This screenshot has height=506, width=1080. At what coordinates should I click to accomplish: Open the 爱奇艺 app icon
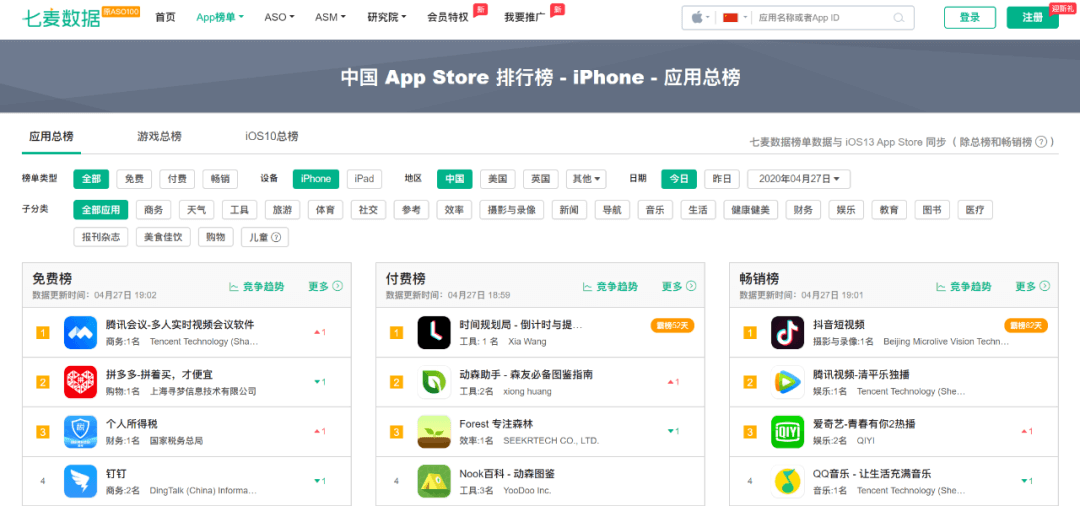tap(787, 432)
